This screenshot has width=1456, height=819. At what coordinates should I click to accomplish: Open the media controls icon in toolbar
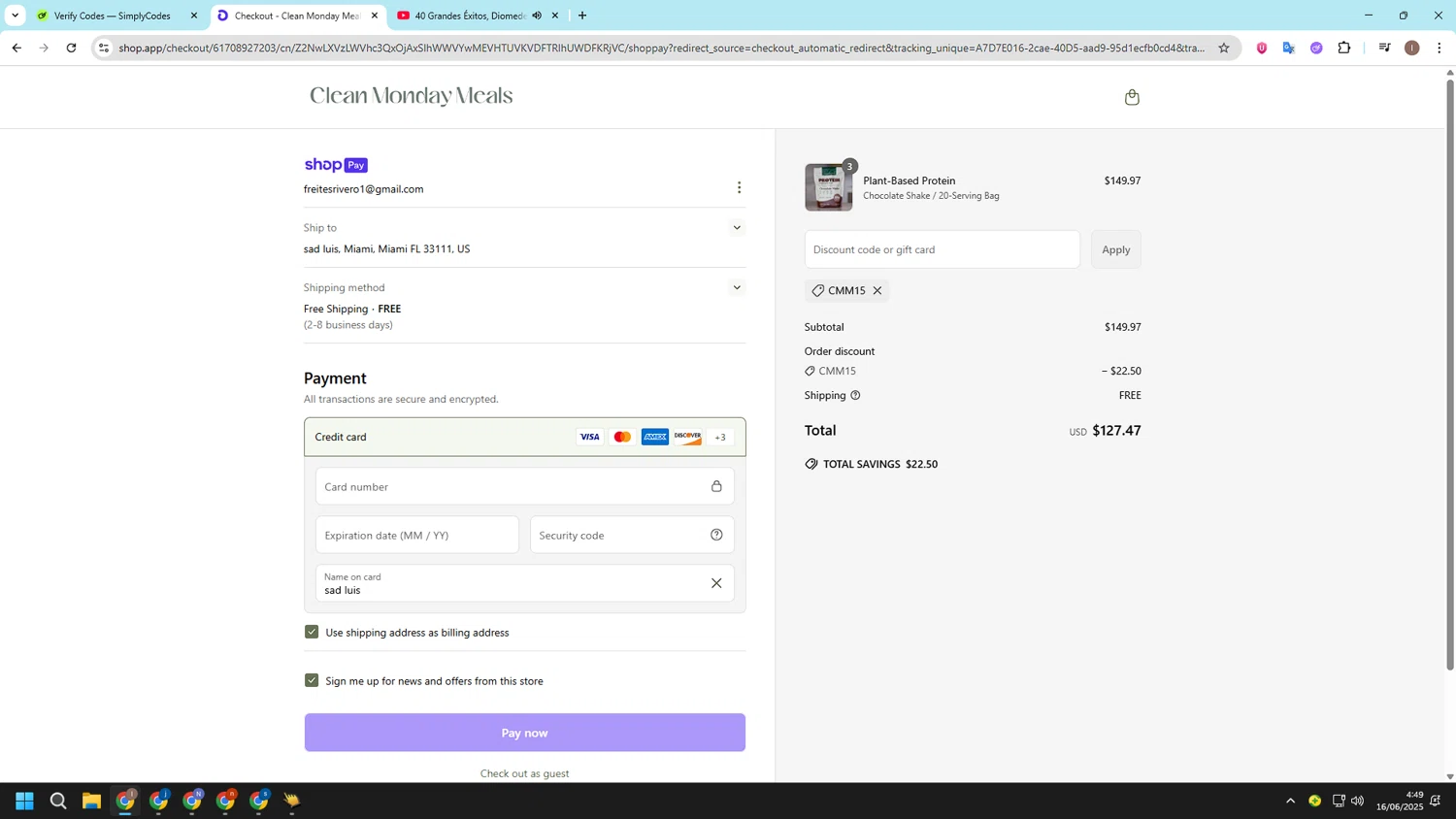pos(1385,48)
